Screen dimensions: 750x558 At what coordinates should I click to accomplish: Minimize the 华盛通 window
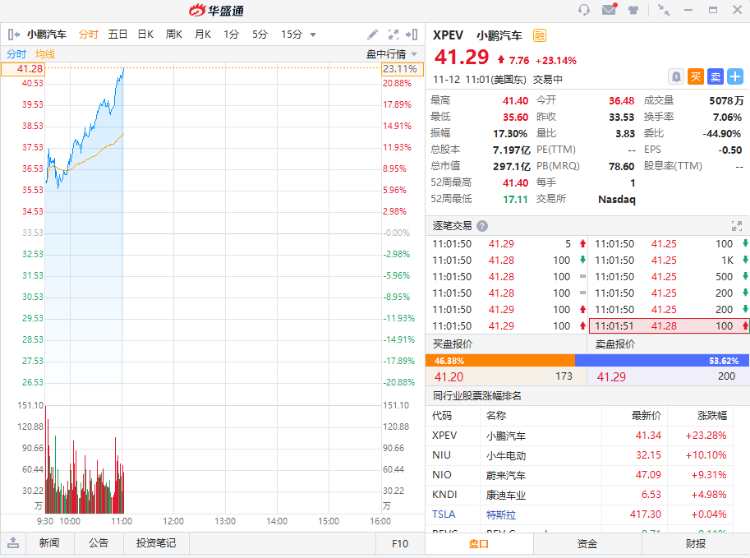click(x=688, y=10)
